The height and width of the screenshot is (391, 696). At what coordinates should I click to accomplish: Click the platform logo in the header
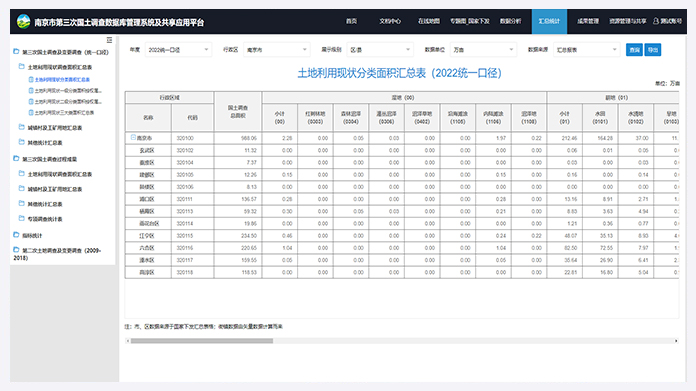click(24, 21)
